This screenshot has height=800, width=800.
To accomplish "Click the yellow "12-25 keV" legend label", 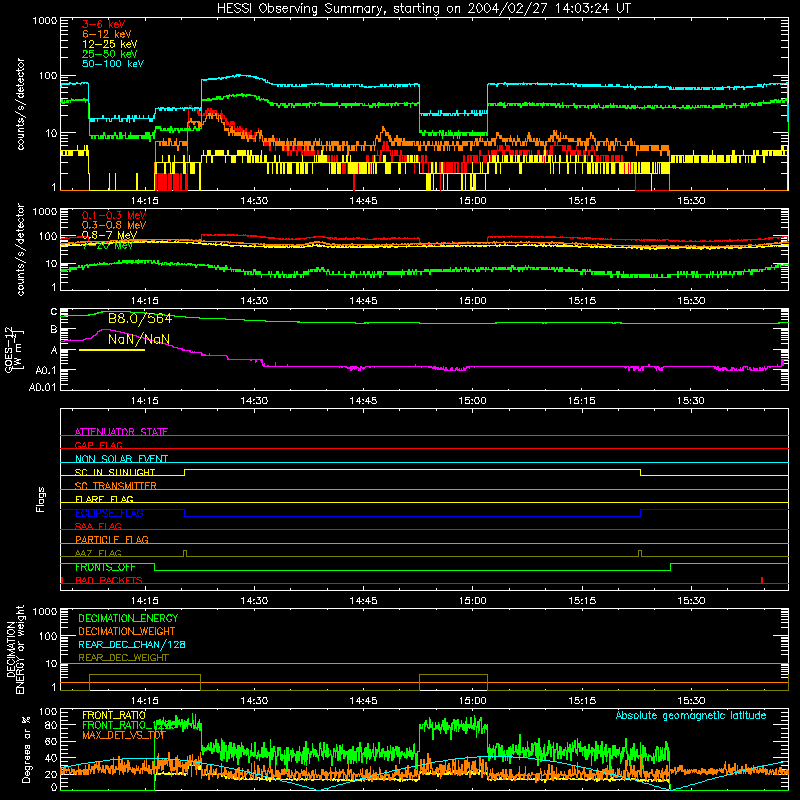I will (110, 44).
